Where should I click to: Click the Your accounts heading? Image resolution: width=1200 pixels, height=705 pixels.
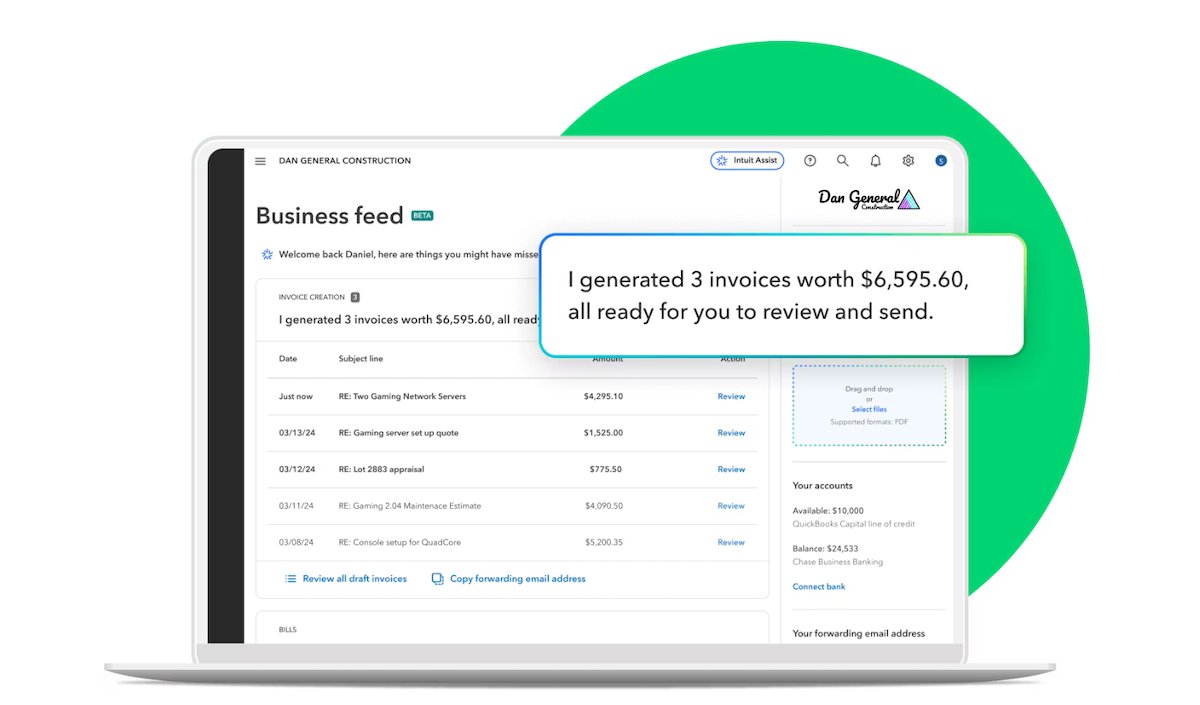click(x=823, y=486)
